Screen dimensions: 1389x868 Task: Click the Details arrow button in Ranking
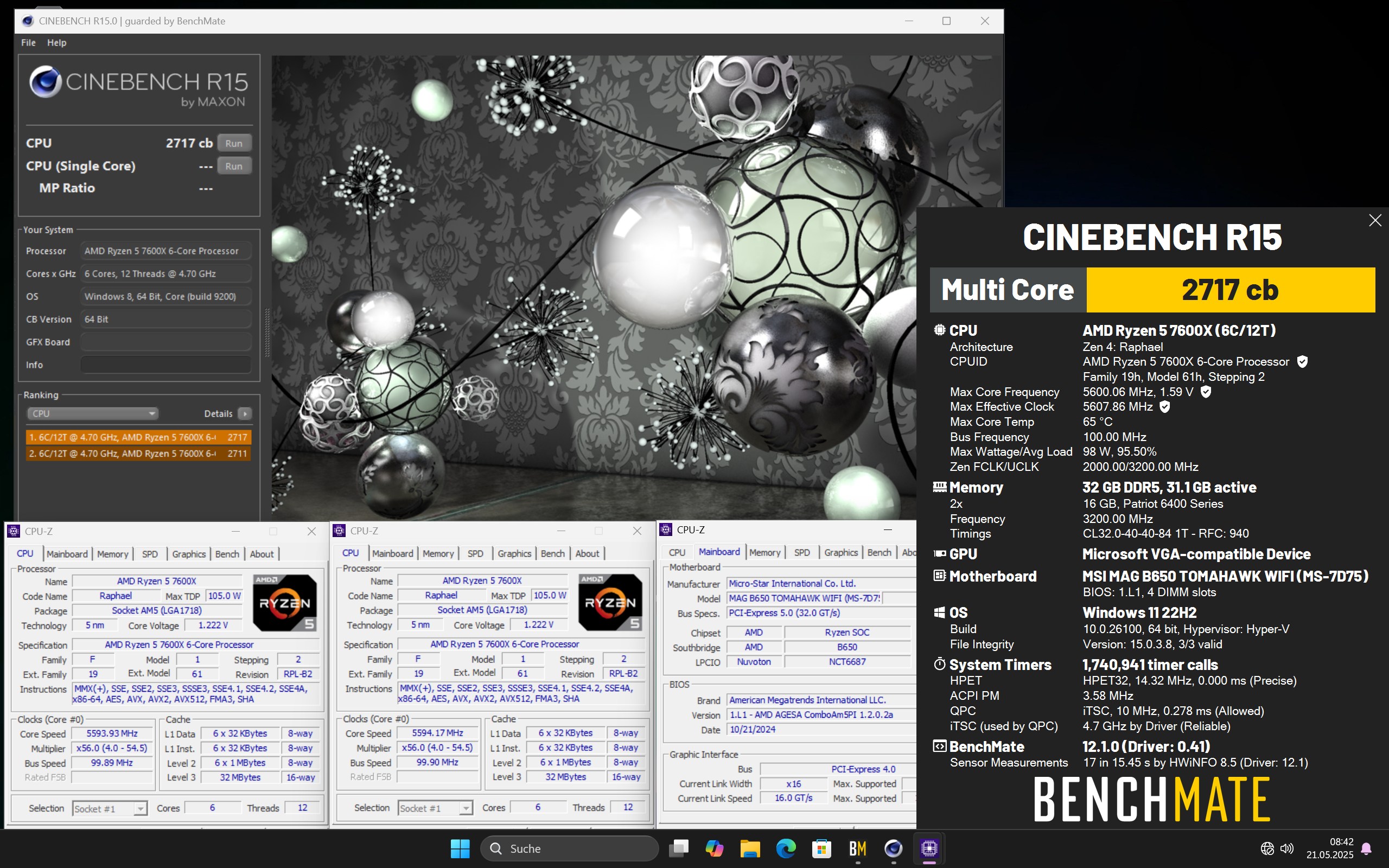click(x=245, y=413)
